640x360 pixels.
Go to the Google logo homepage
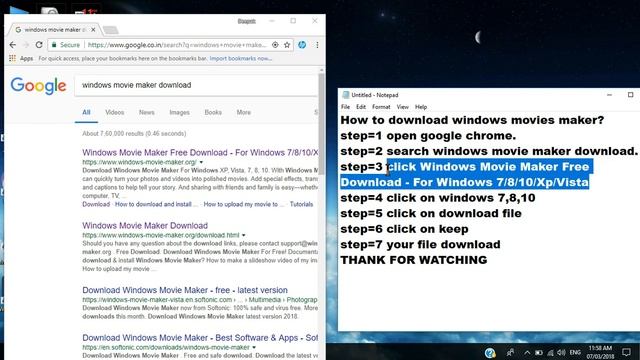[x=38, y=86]
